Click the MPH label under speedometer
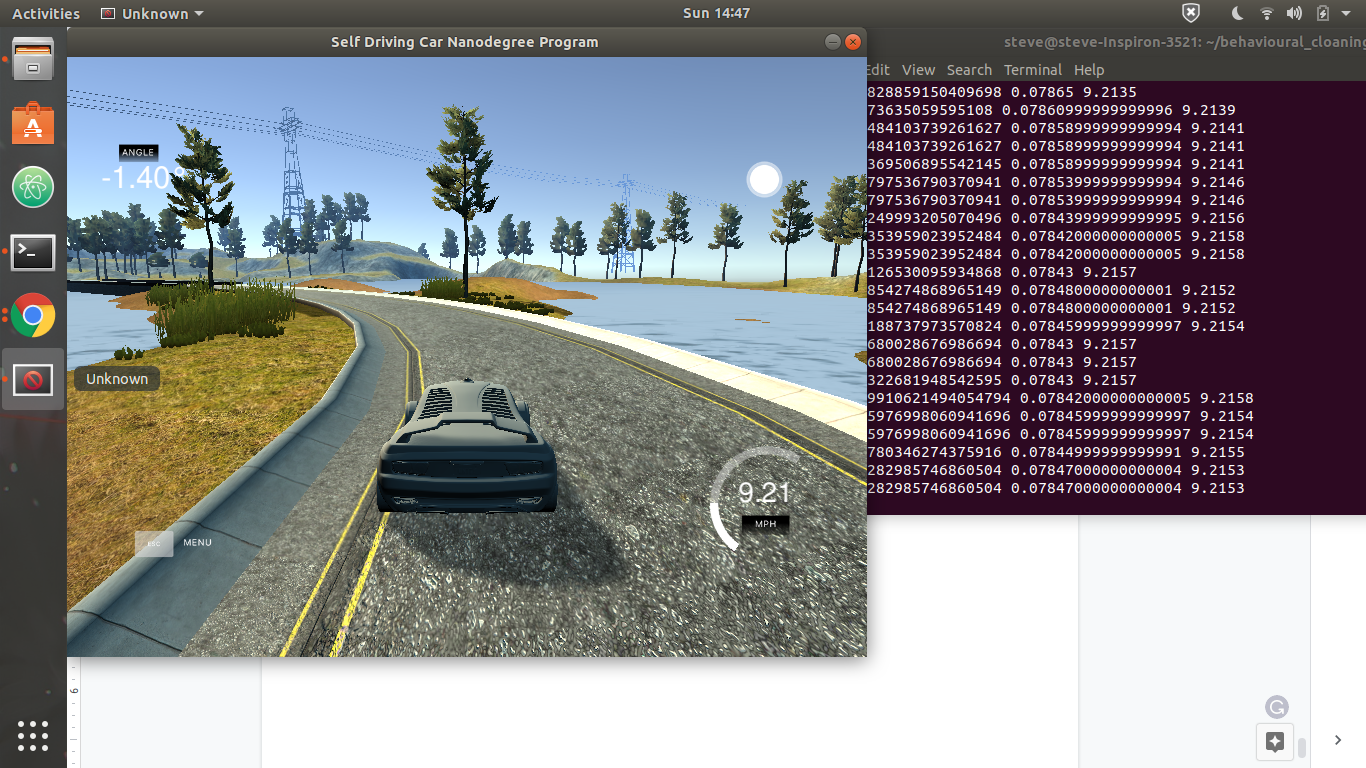The width and height of the screenshot is (1366, 768). click(x=765, y=523)
